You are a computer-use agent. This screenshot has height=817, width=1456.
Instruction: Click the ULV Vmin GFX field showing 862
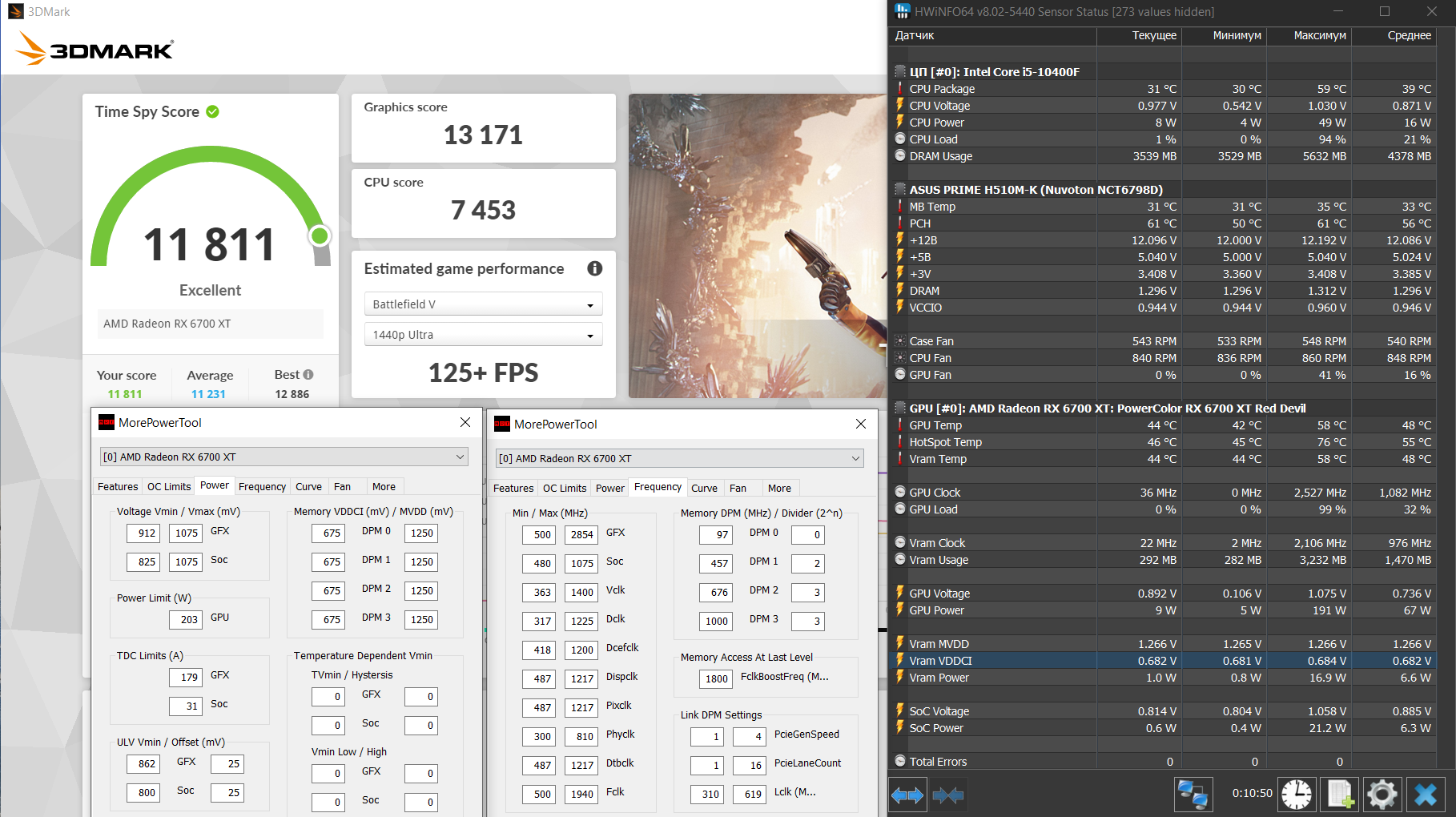[x=143, y=763]
